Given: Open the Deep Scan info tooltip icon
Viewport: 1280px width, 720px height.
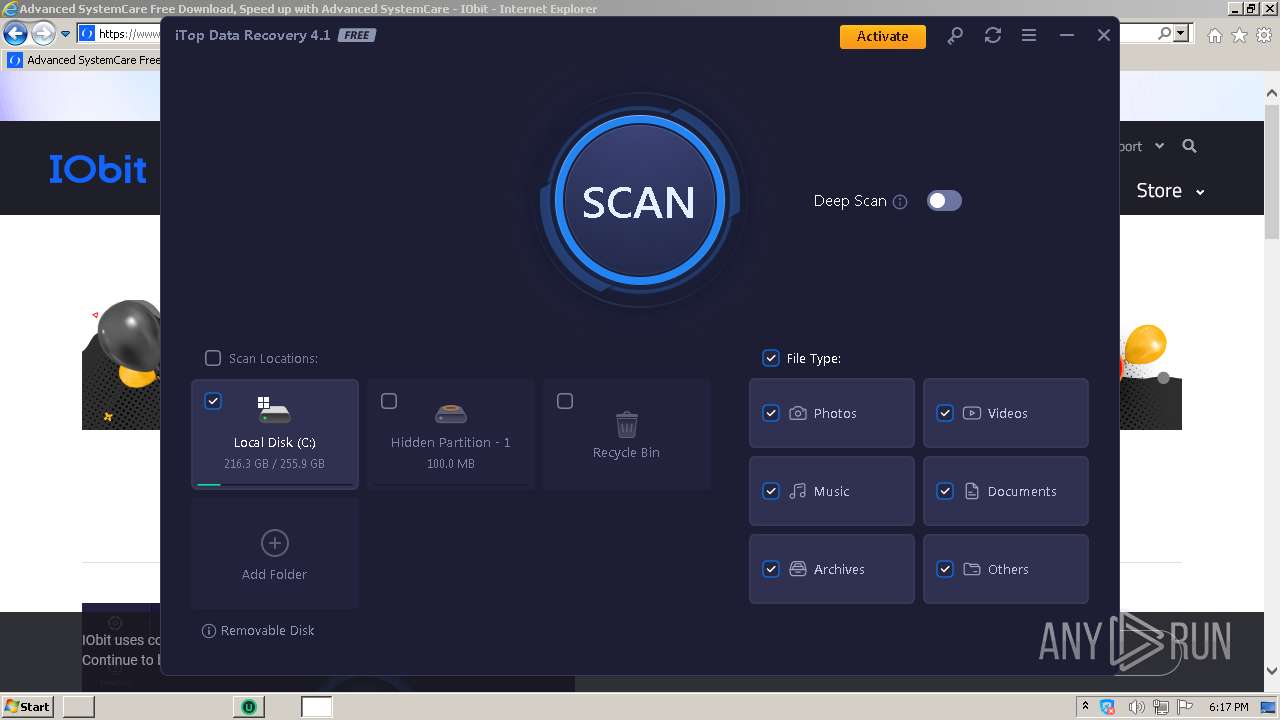Looking at the screenshot, I should (900, 202).
